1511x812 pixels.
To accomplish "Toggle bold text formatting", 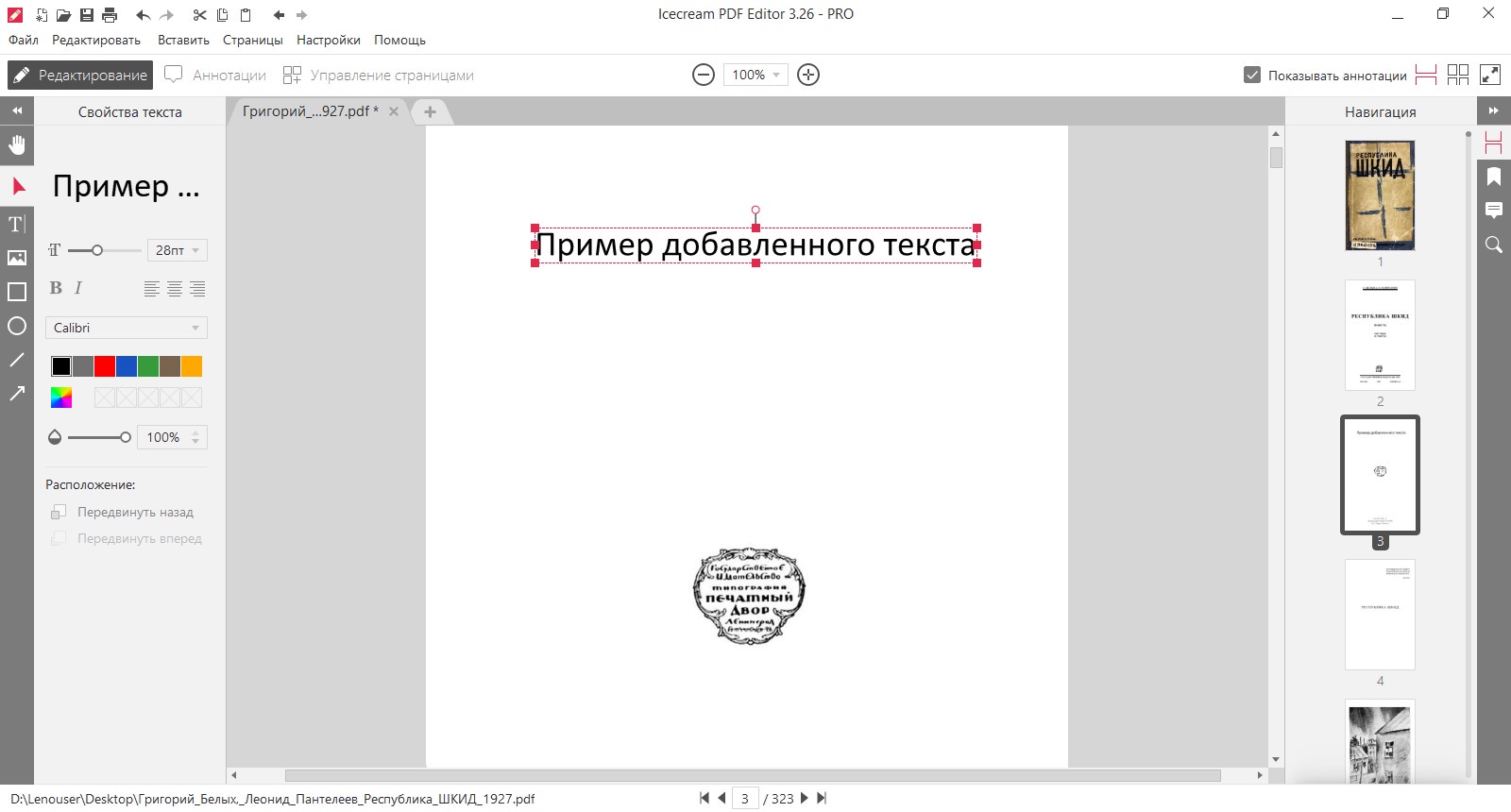I will tap(56, 288).
